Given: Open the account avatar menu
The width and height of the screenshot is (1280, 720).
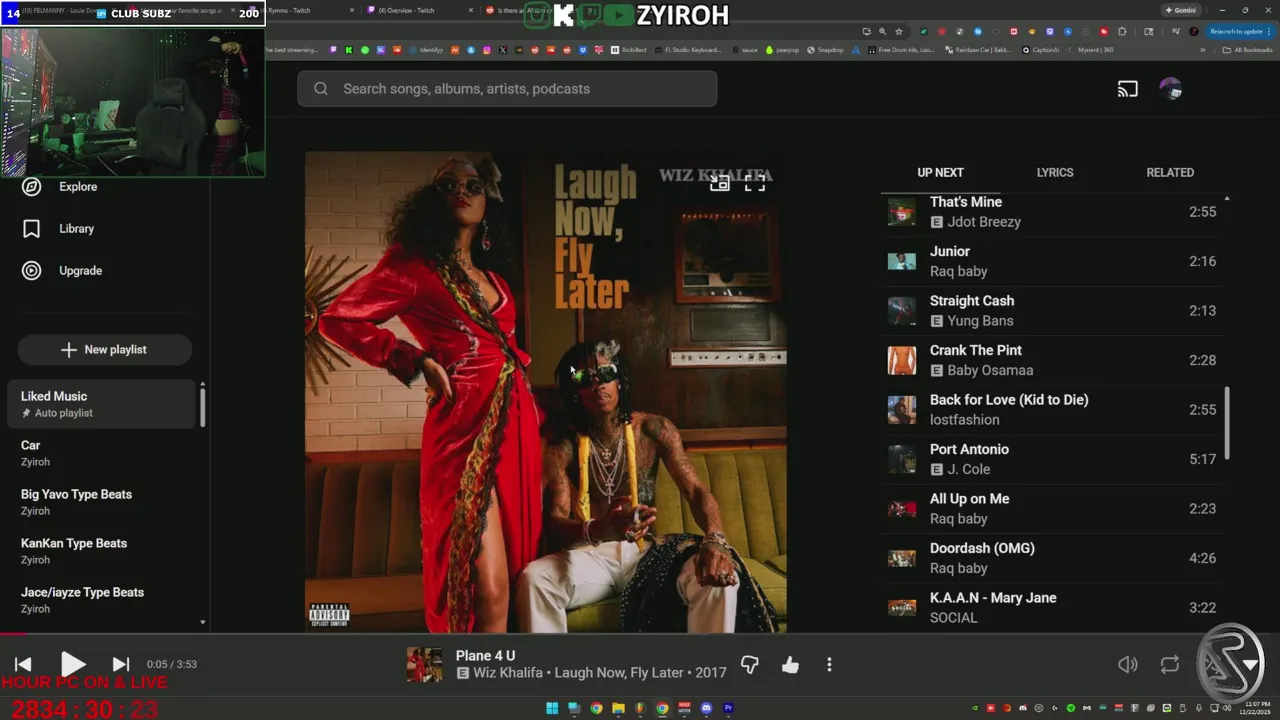Looking at the screenshot, I should pyautogui.click(x=1170, y=89).
